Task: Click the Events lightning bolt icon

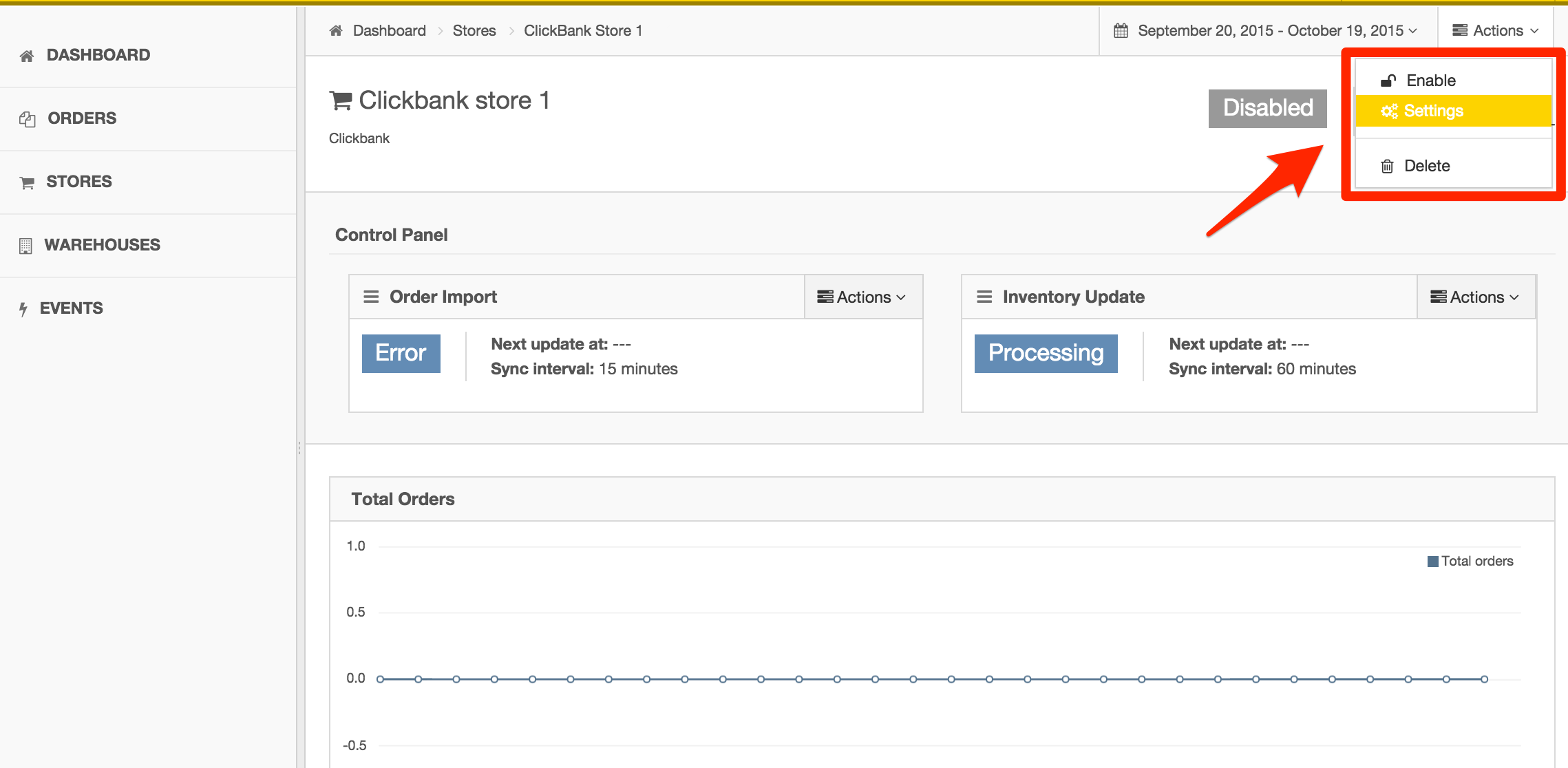Action: 23,309
